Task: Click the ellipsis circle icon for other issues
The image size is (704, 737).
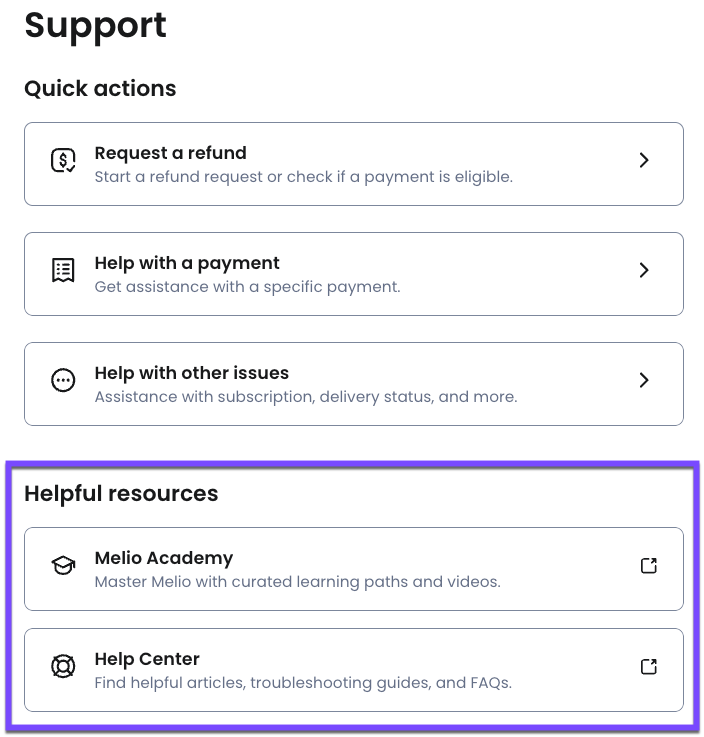Action: pyautogui.click(x=63, y=380)
